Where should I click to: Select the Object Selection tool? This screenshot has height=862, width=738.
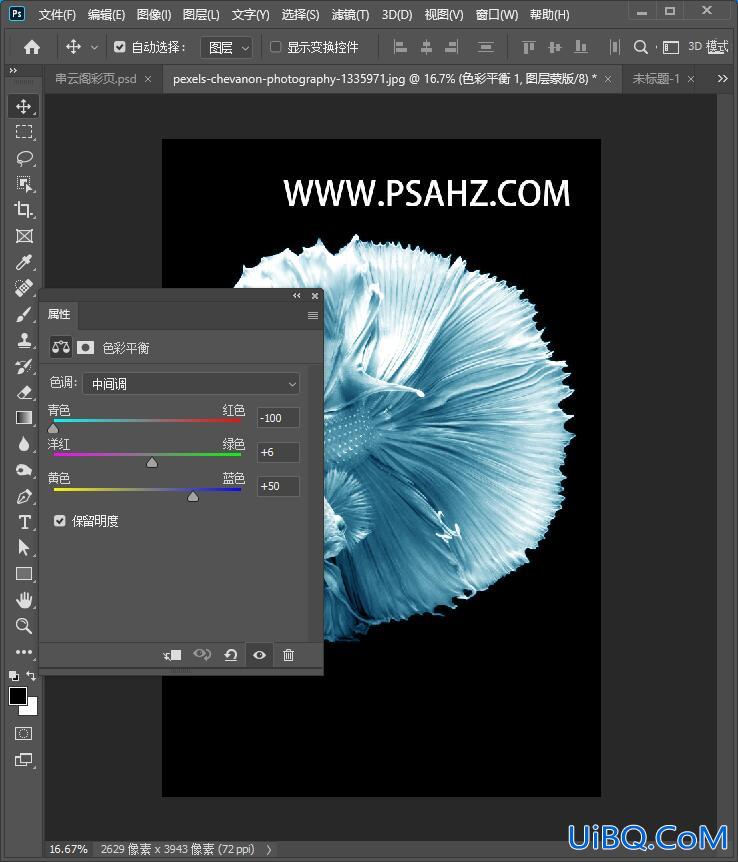tap(23, 184)
